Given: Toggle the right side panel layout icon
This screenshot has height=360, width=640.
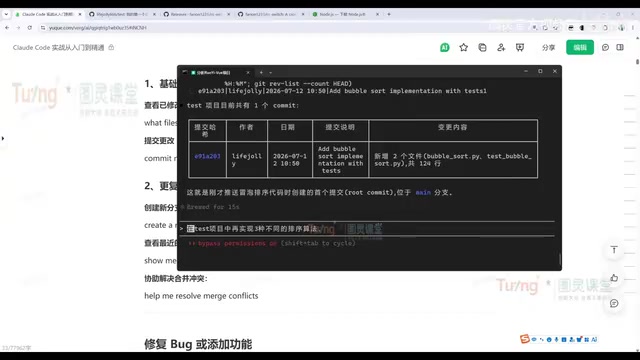Looking at the screenshot, I should pos(620,47).
